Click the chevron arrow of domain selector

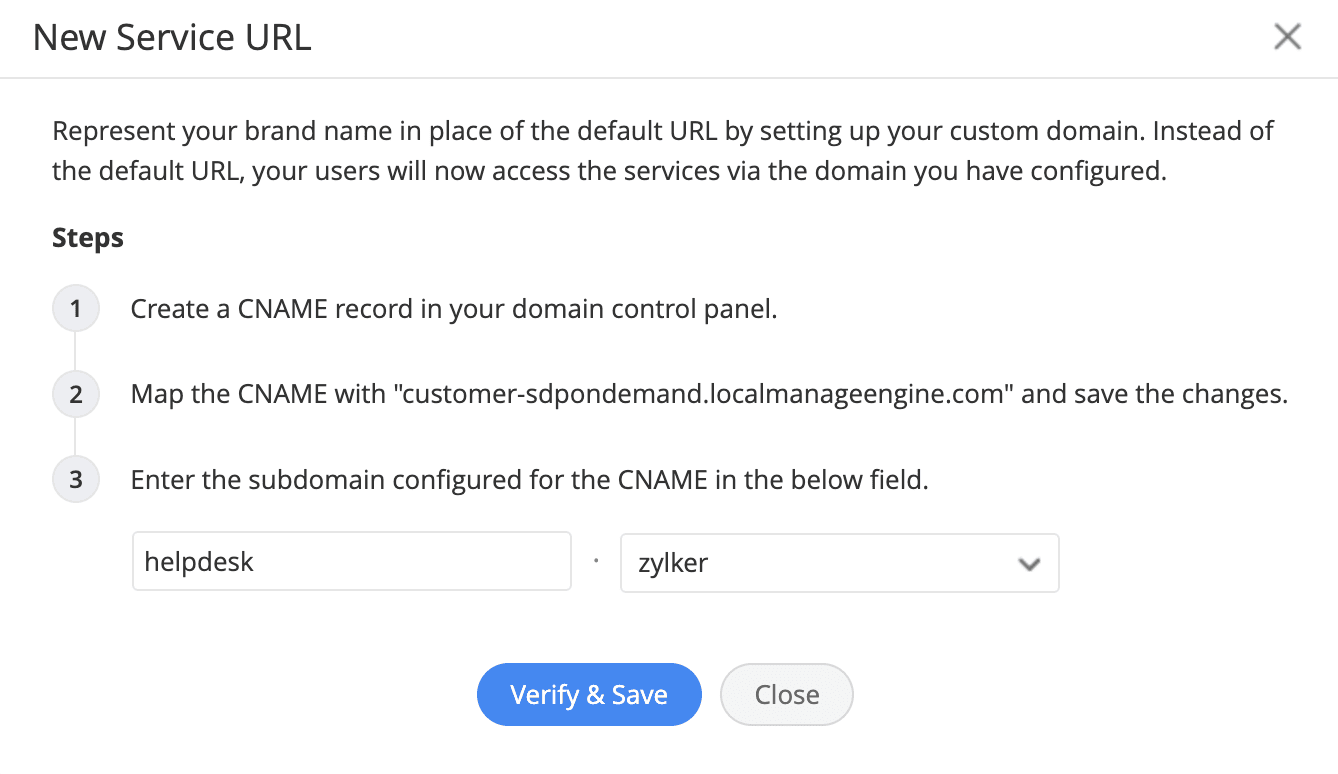[x=1028, y=564]
